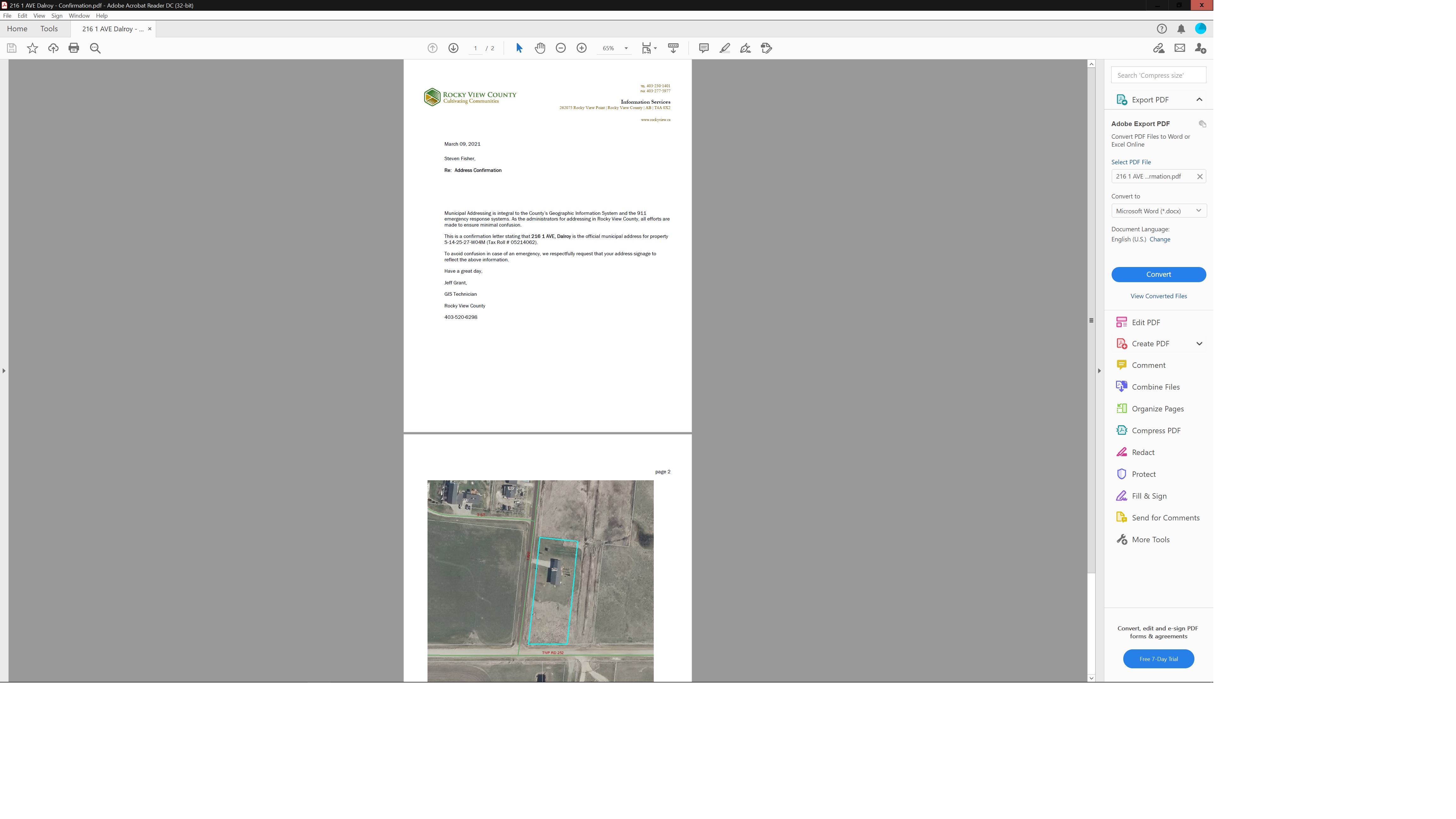1456x819 pixels.
Task: Select the Hand pan tool
Action: (540, 48)
